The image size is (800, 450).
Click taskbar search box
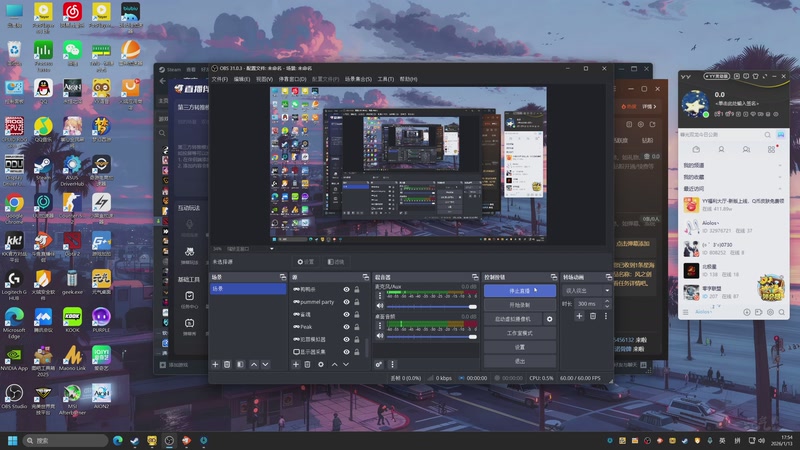point(65,440)
